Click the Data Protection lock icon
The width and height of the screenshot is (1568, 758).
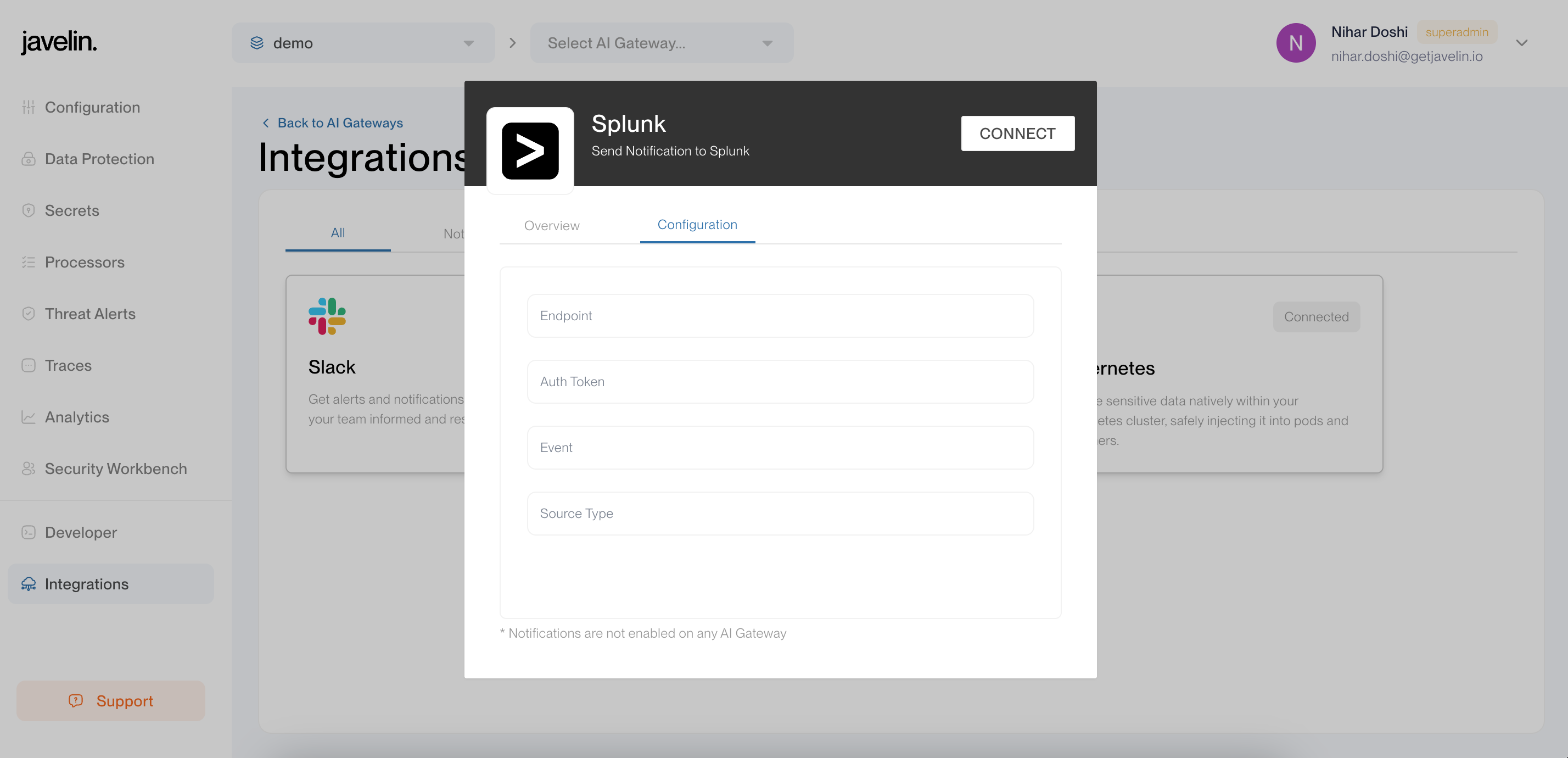coord(29,159)
